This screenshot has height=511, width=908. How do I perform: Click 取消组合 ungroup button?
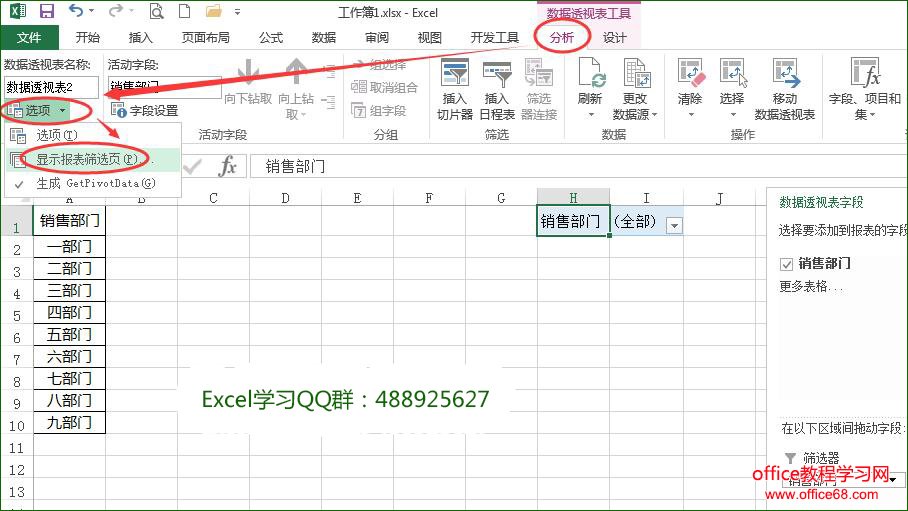(x=385, y=87)
